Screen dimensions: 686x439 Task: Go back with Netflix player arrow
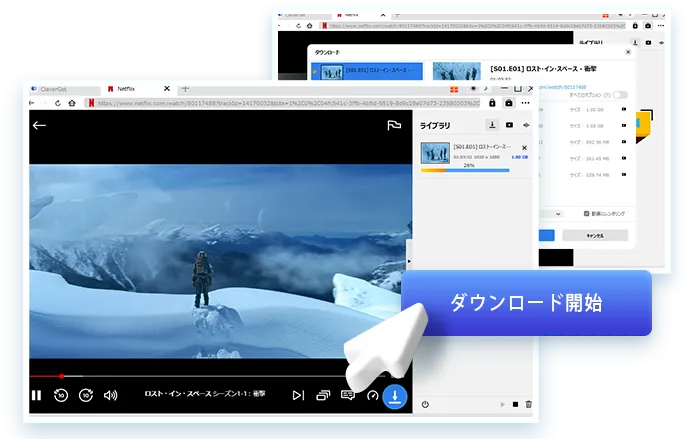pos(39,126)
